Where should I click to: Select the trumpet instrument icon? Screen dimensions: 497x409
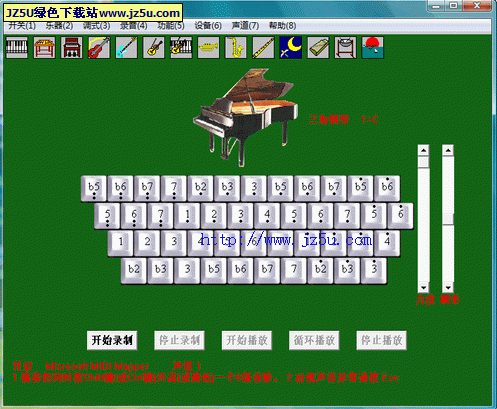click(x=208, y=48)
